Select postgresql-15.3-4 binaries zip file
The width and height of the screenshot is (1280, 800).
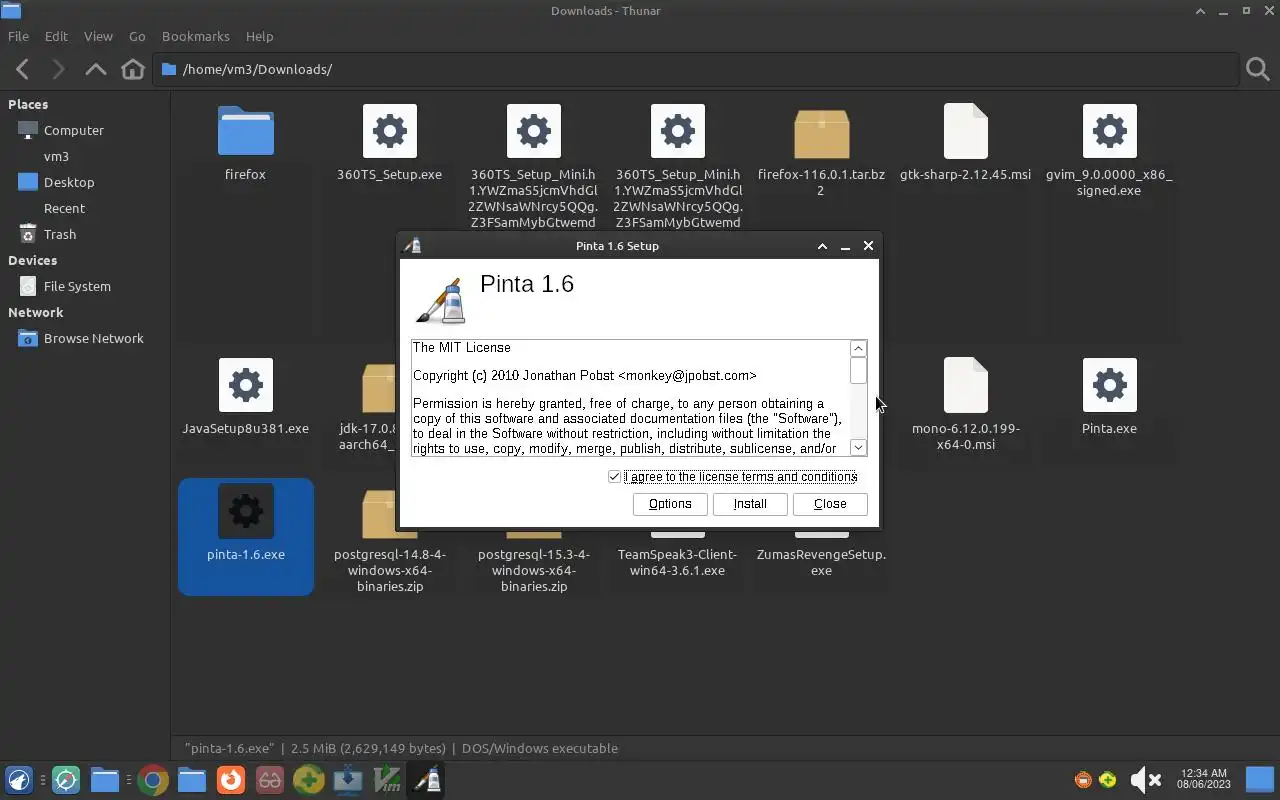533,570
